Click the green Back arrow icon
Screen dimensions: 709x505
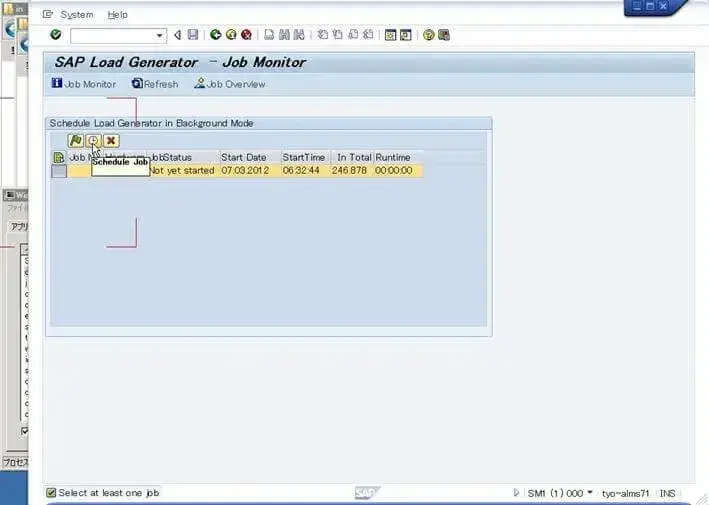216,35
